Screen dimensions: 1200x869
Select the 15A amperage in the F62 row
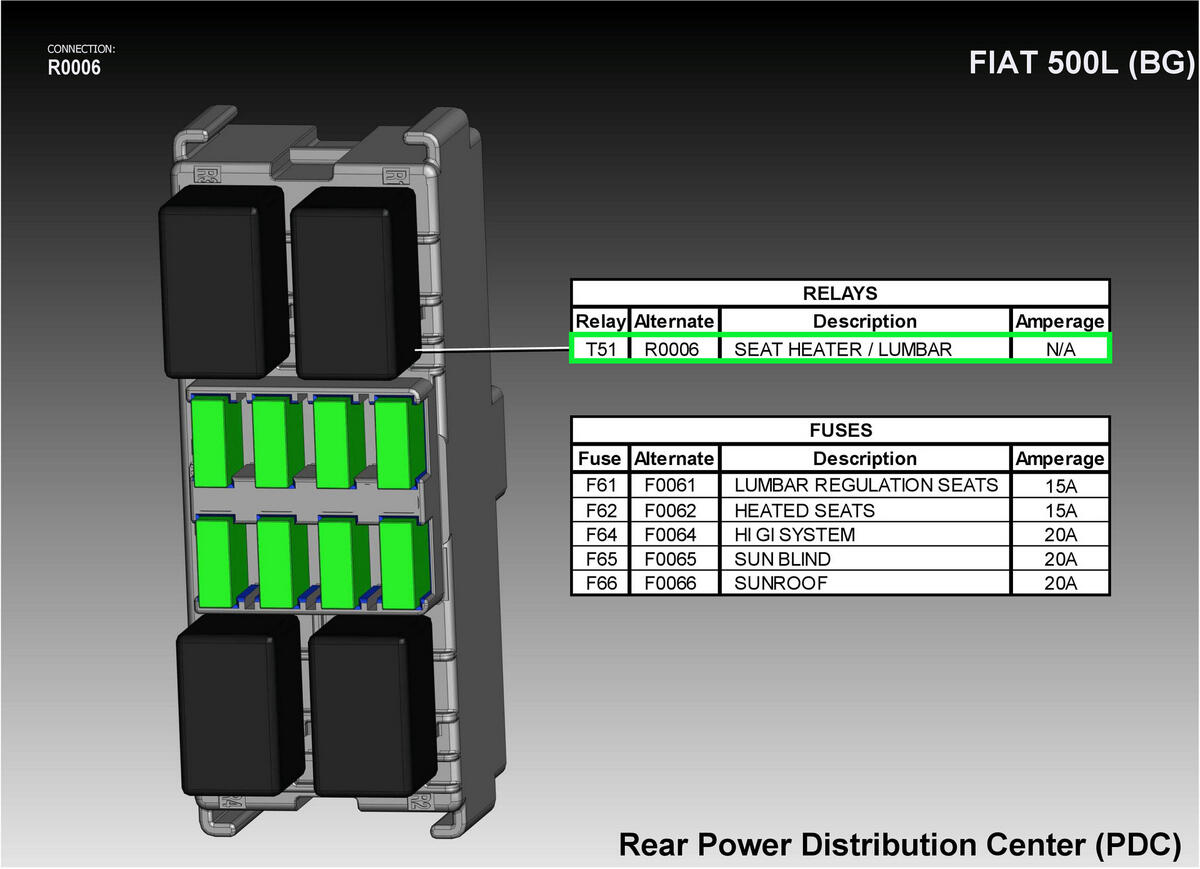1060,510
